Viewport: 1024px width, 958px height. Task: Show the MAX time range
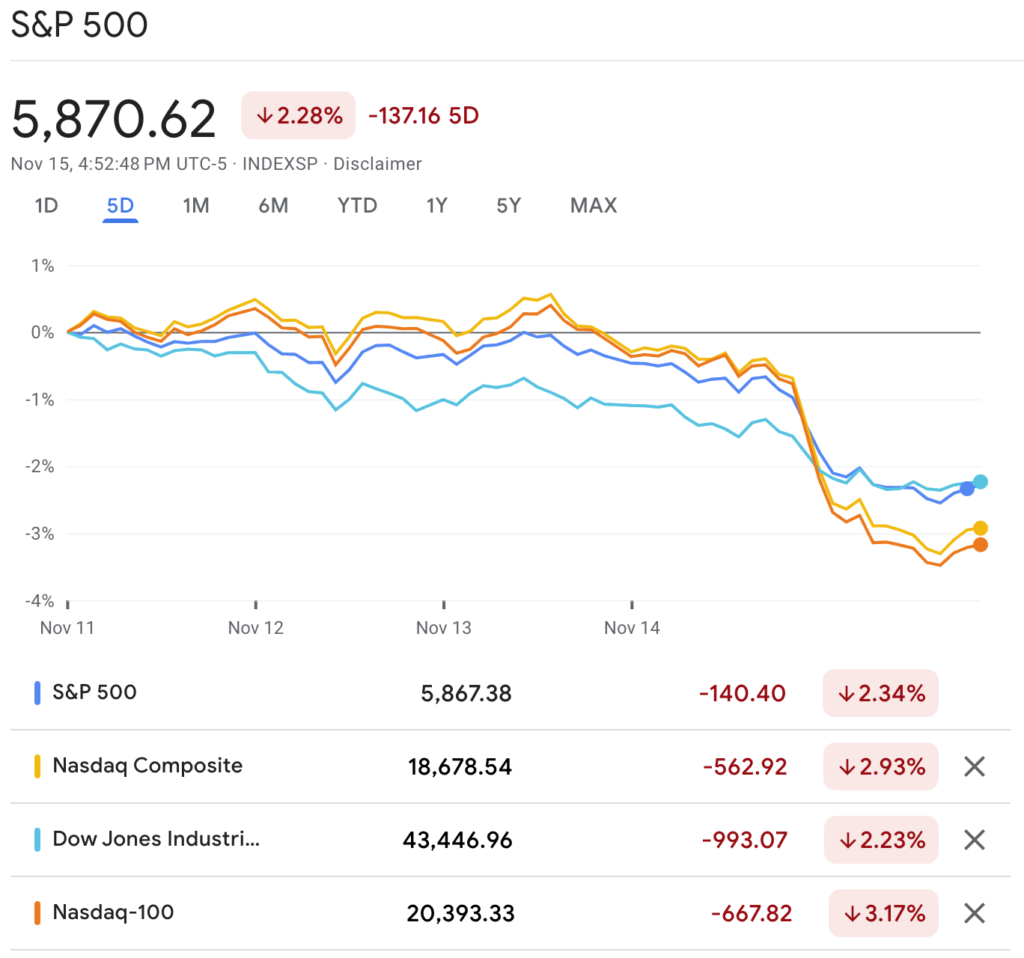(x=593, y=206)
